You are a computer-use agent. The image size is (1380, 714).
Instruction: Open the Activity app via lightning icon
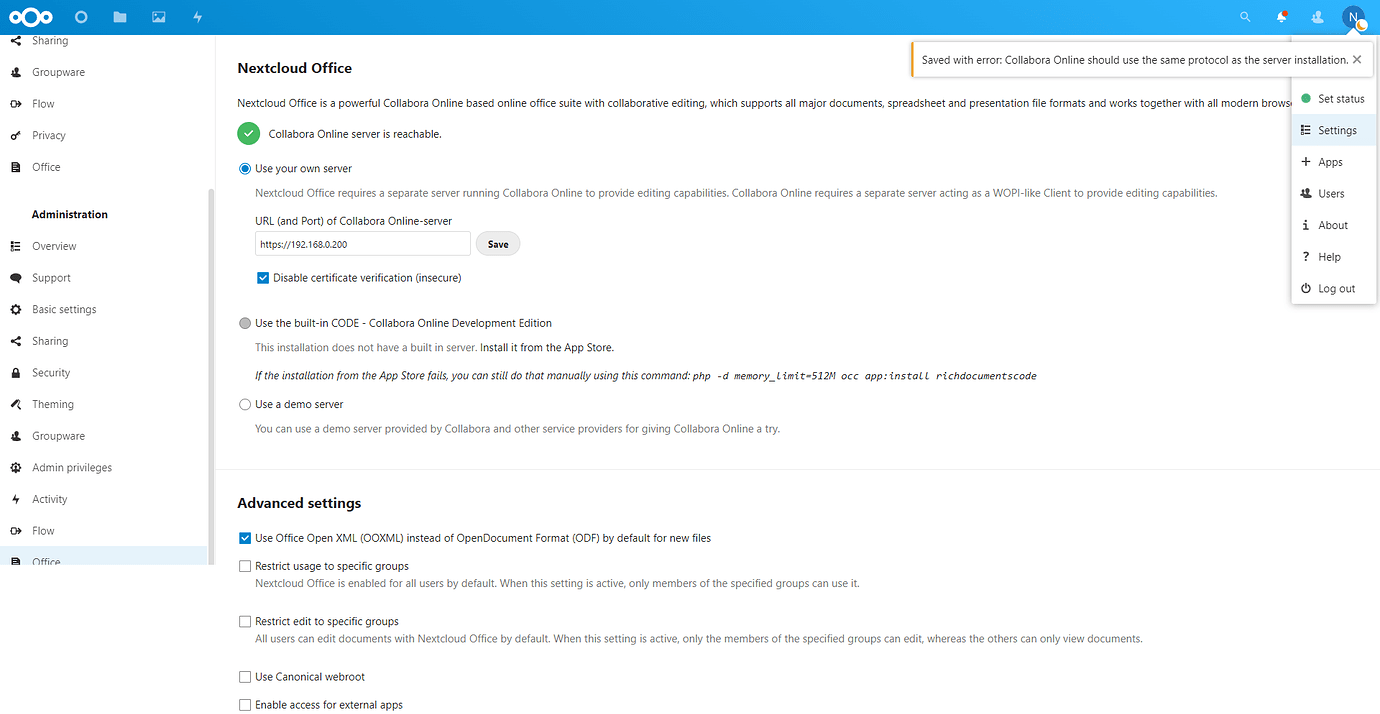pos(197,16)
